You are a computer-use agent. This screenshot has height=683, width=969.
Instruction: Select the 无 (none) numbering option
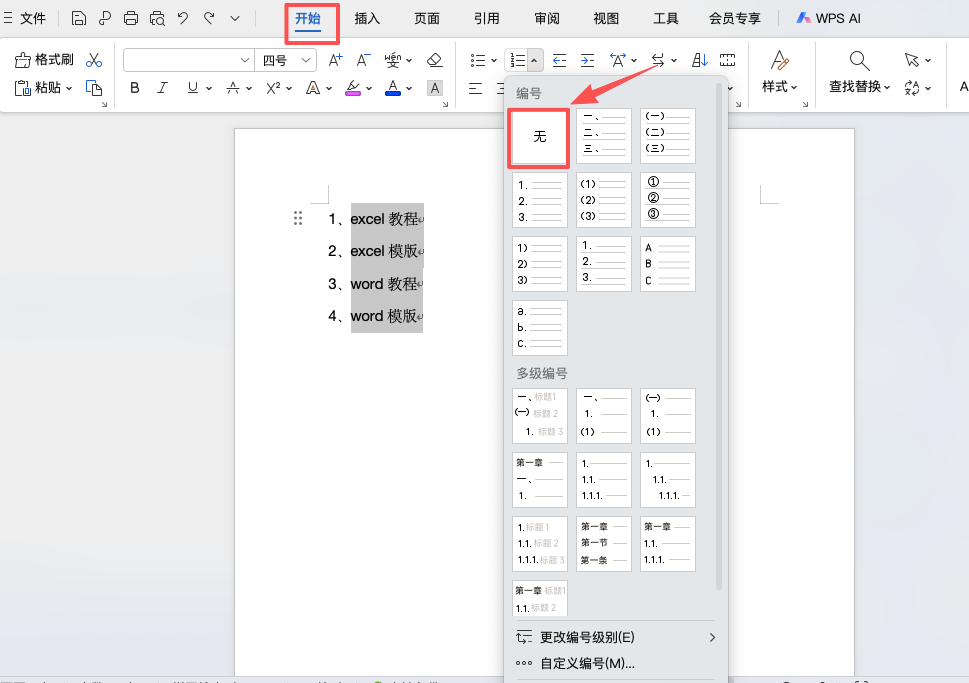click(x=540, y=137)
